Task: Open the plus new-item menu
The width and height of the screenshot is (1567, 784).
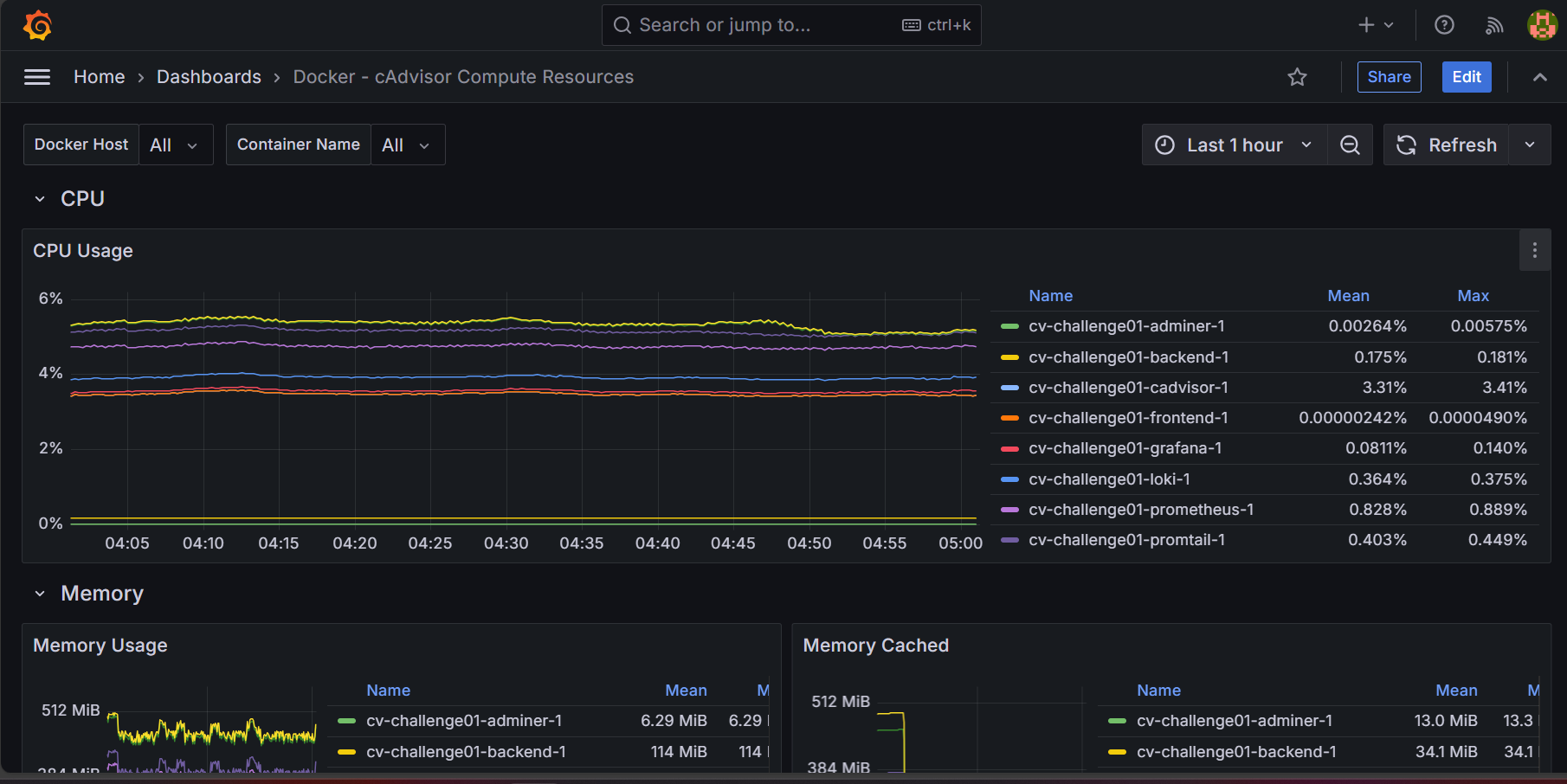Action: pyautogui.click(x=1376, y=25)
